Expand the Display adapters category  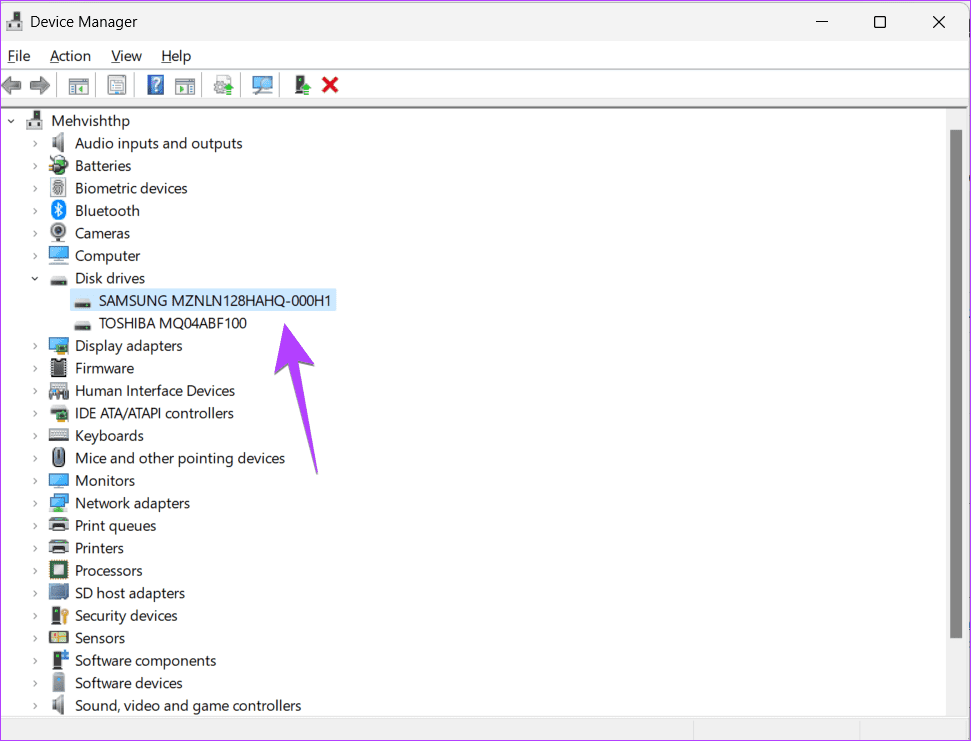coord(35,346)
